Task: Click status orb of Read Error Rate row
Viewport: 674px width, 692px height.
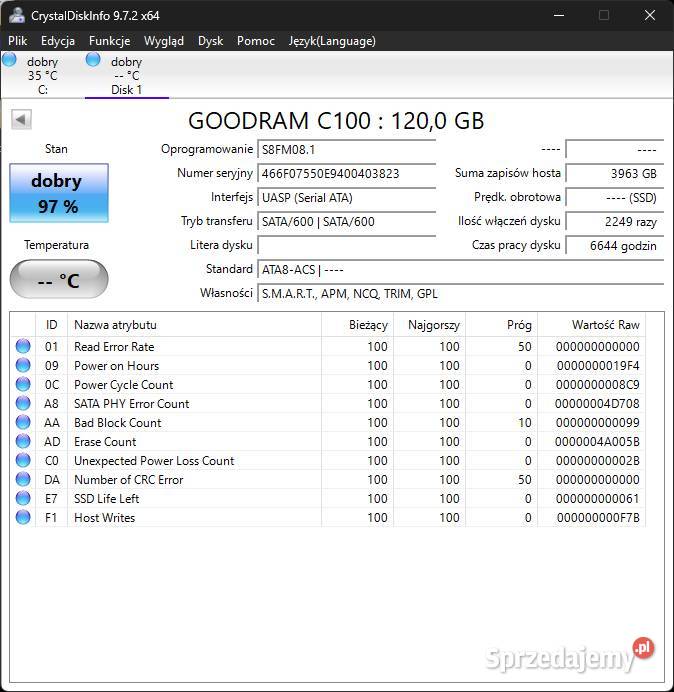Action: (23, 346)
